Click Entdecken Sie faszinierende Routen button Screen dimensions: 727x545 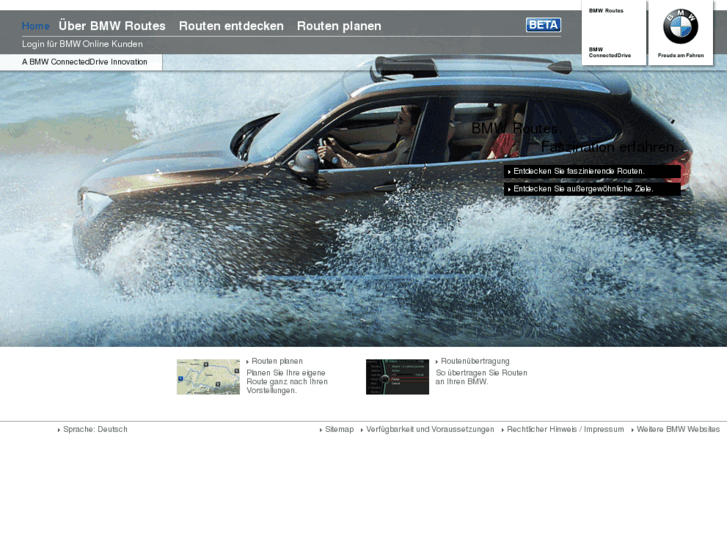click(592, 171)
